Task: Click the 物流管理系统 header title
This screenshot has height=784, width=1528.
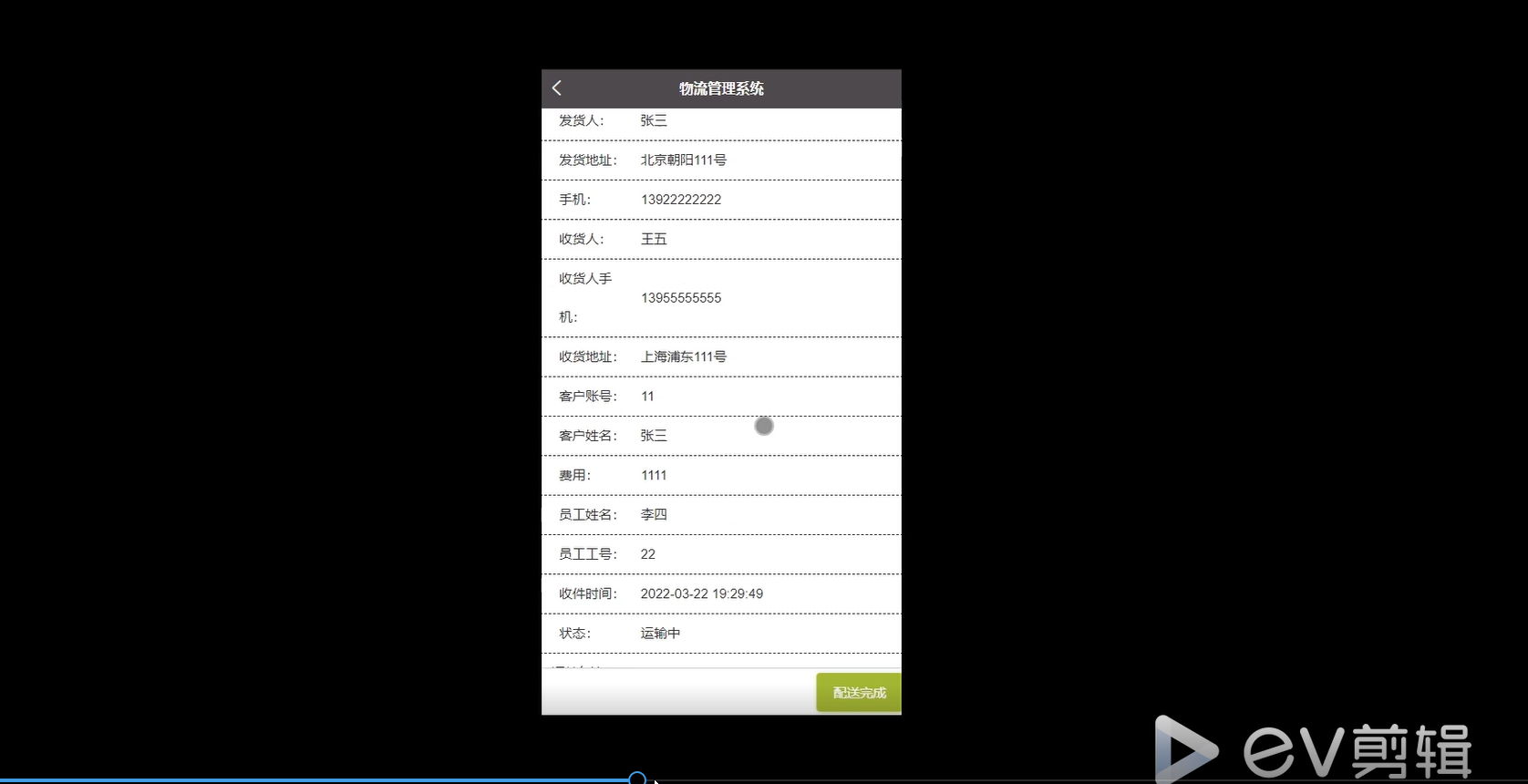Action: pos(721,88)
